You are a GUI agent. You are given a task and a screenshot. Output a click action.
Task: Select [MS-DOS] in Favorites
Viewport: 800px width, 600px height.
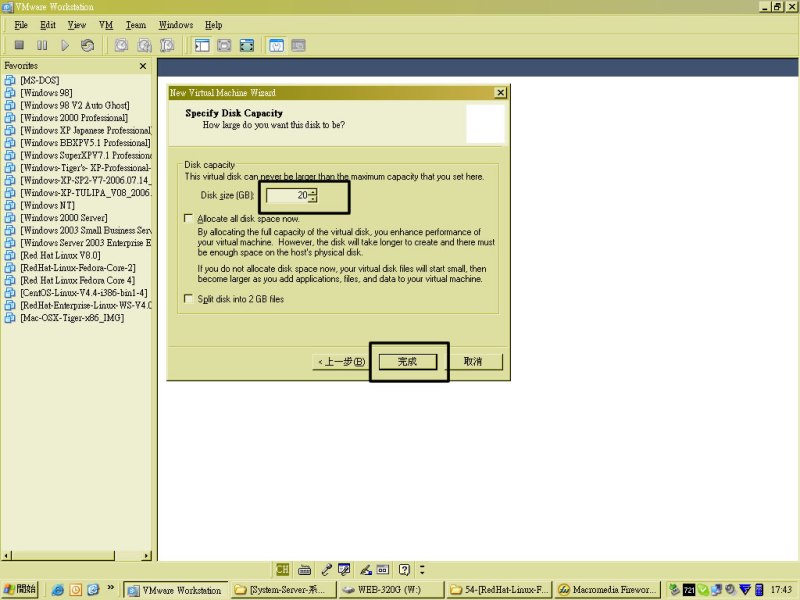tap(39, 80)
